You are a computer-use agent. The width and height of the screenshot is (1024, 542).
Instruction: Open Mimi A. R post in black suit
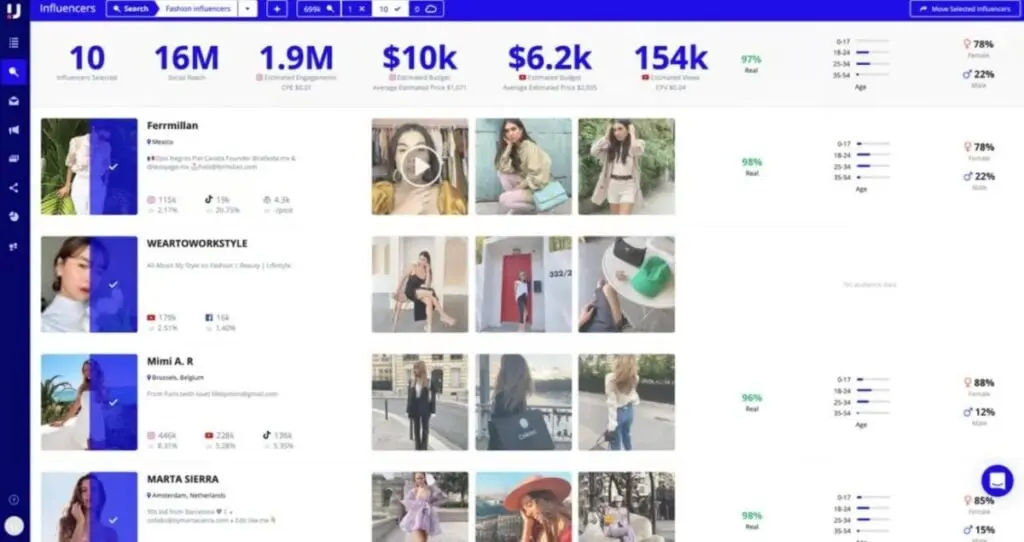point(420,402)
